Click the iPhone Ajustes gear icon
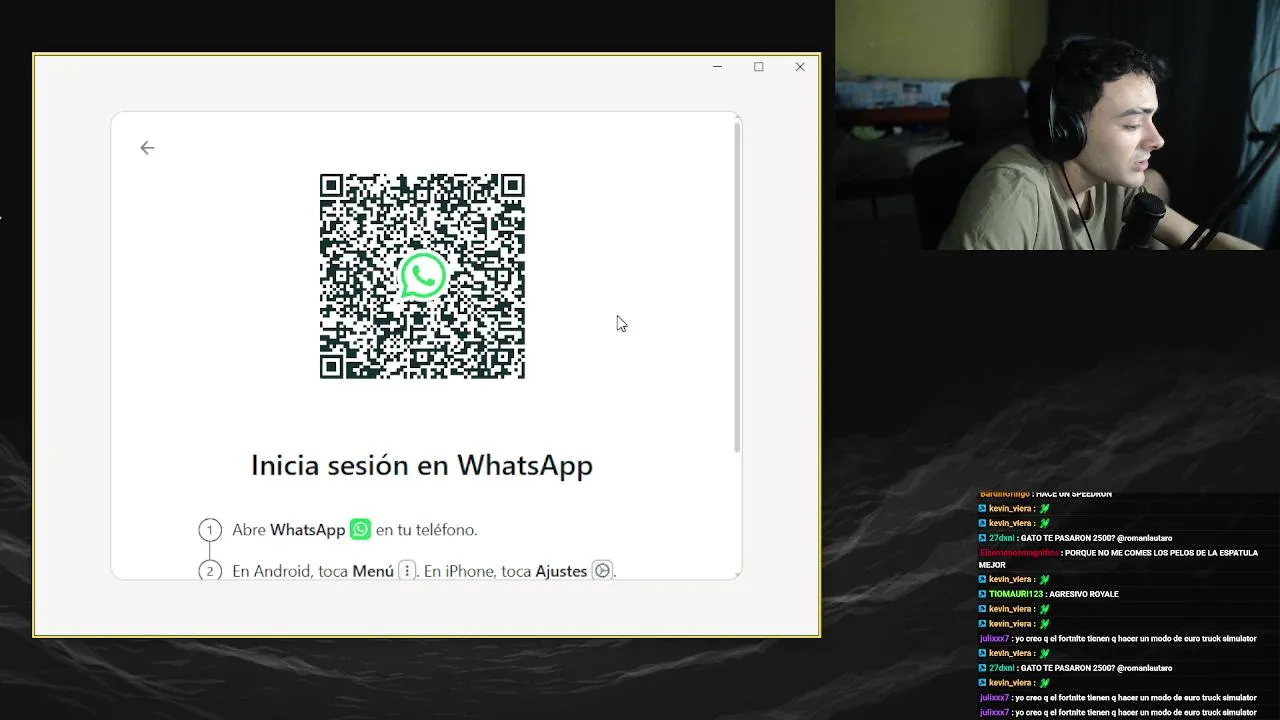The image size is (1280, 720). [602, 571]
